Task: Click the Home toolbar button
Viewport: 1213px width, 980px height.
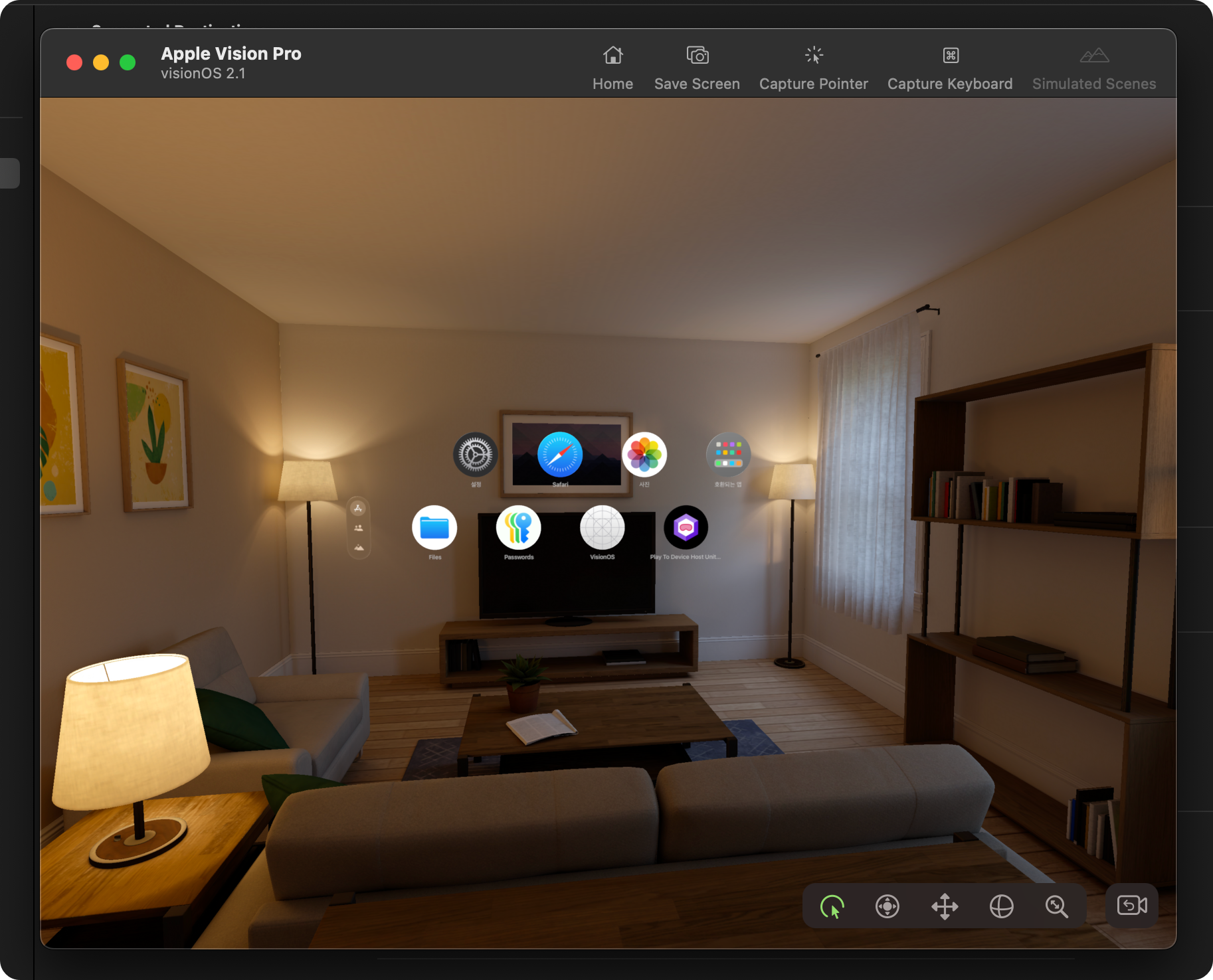Action: pos(612,68)
